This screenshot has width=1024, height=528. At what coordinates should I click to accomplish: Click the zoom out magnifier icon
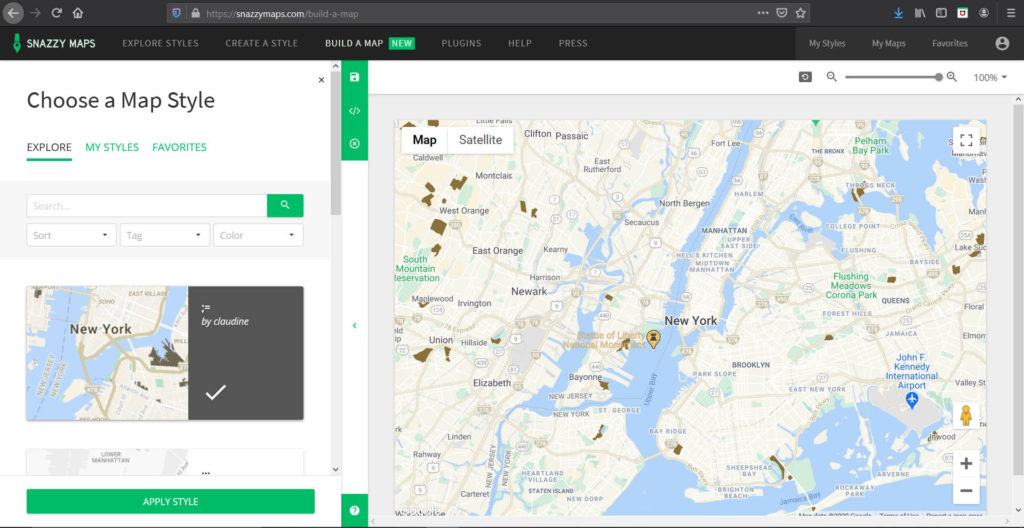(x=831, y=76)
